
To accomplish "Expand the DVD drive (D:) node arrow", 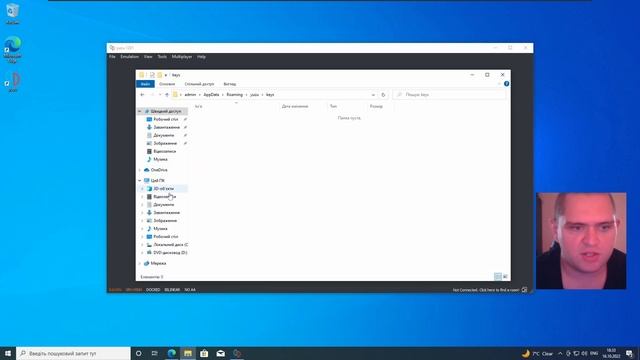I will coord(142,253).
